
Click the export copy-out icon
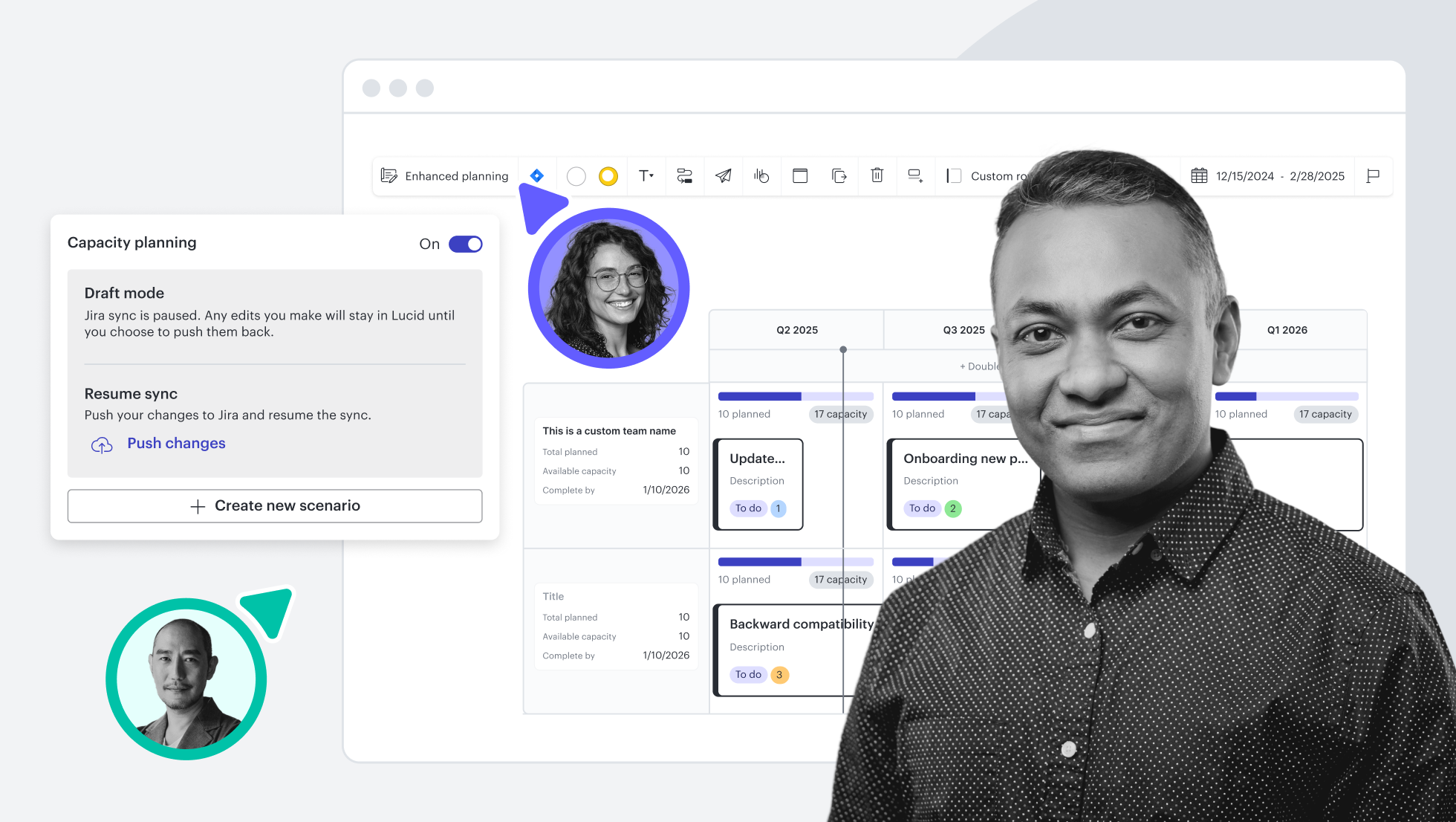pyautogui.click(x=839, y=176)
